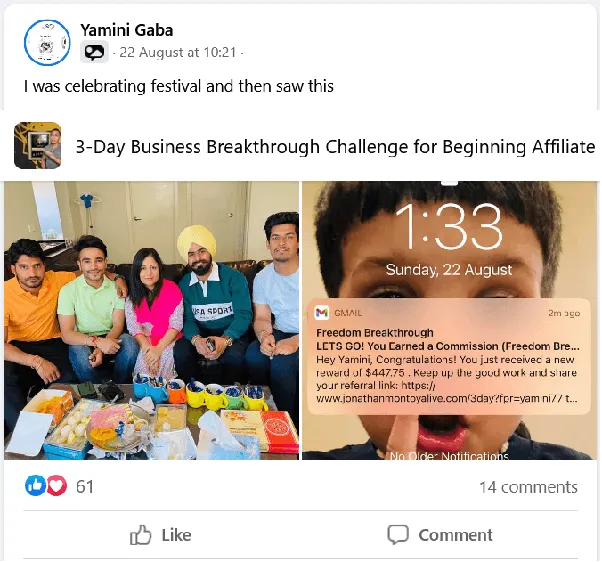Open the Yamini Gaba profile name link
Image resolution: width=602 pixels, height=562 pixels.
coord(127,30)
